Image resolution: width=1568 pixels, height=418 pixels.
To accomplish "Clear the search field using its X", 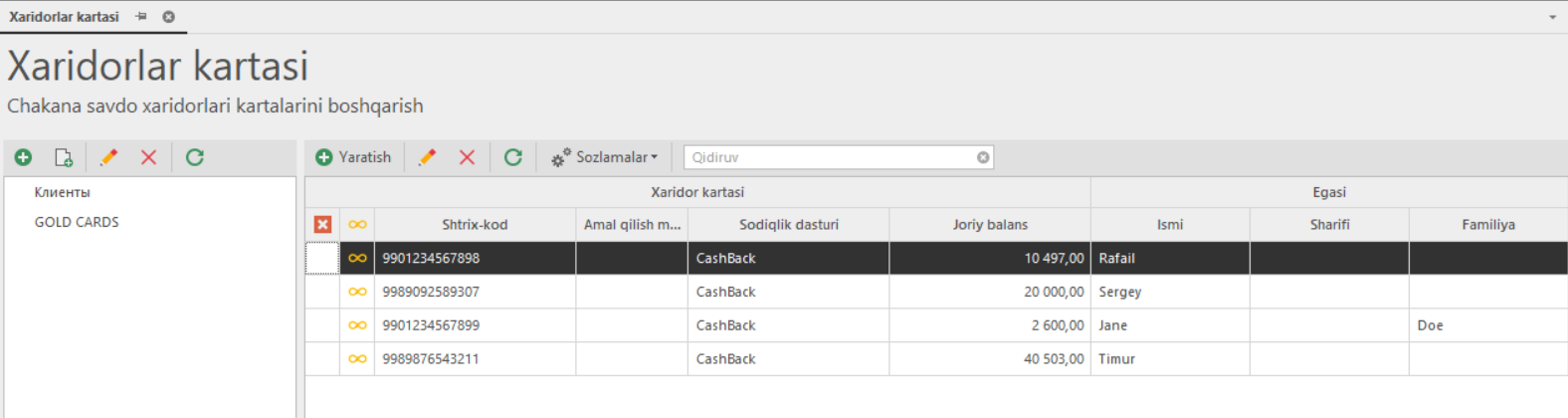I will (x=983, y=157).
